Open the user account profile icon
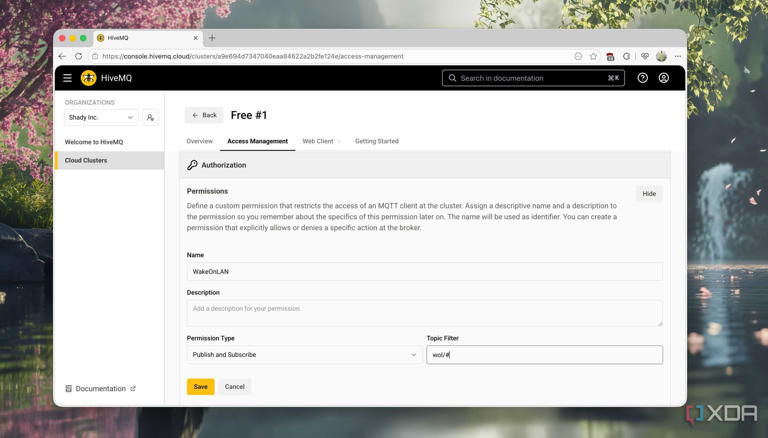Viewport: 768px width, 438px height. coord(664,78)
